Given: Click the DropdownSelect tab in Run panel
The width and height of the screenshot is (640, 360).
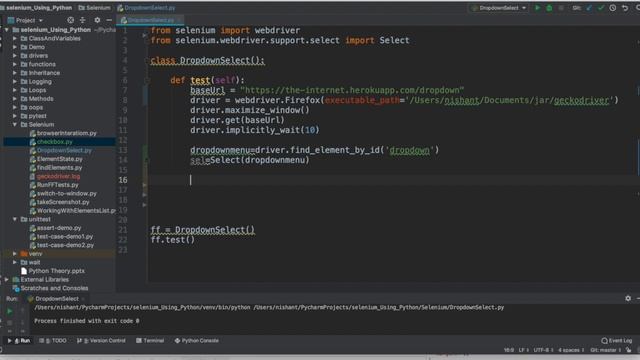Looking at the screenshot, I should click(56, 298).
